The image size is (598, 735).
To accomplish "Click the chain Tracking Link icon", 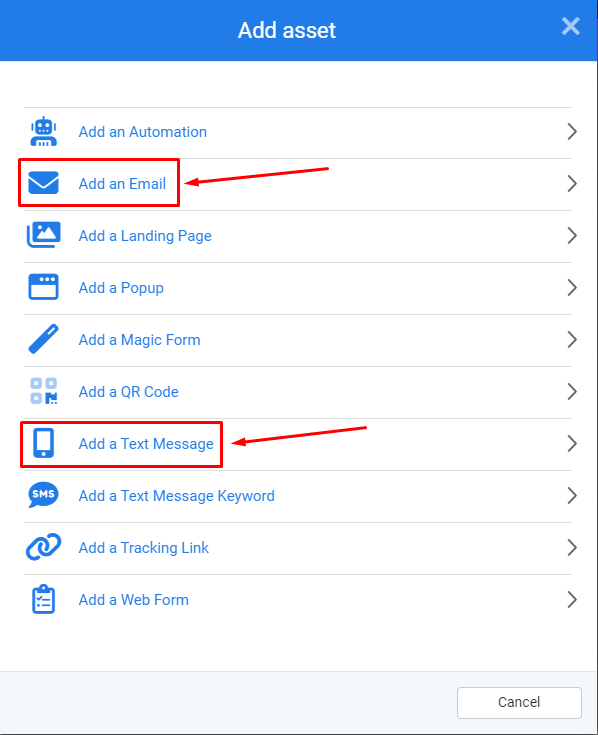I will coord(44,547).
